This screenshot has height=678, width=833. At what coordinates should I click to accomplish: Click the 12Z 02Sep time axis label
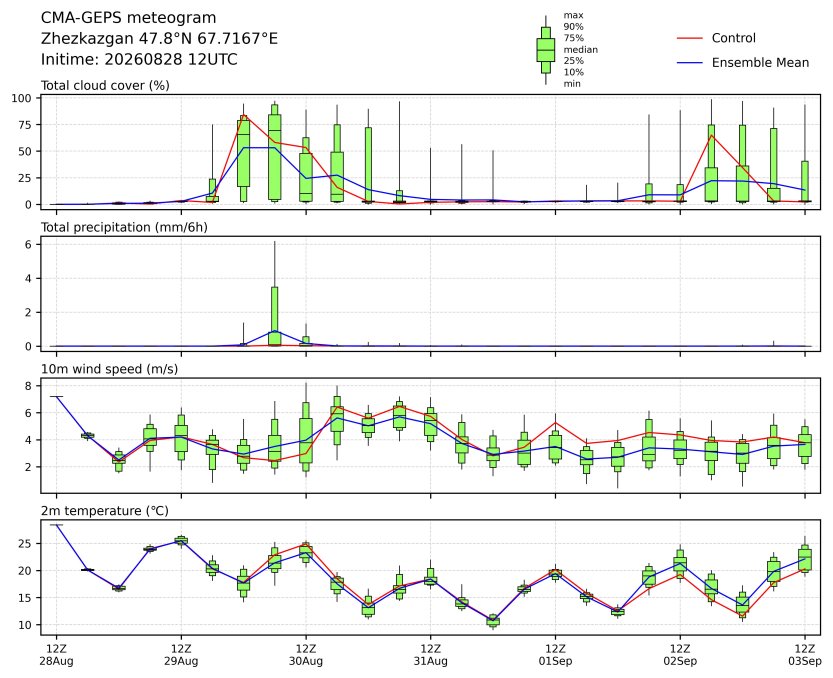pos(680,655)
